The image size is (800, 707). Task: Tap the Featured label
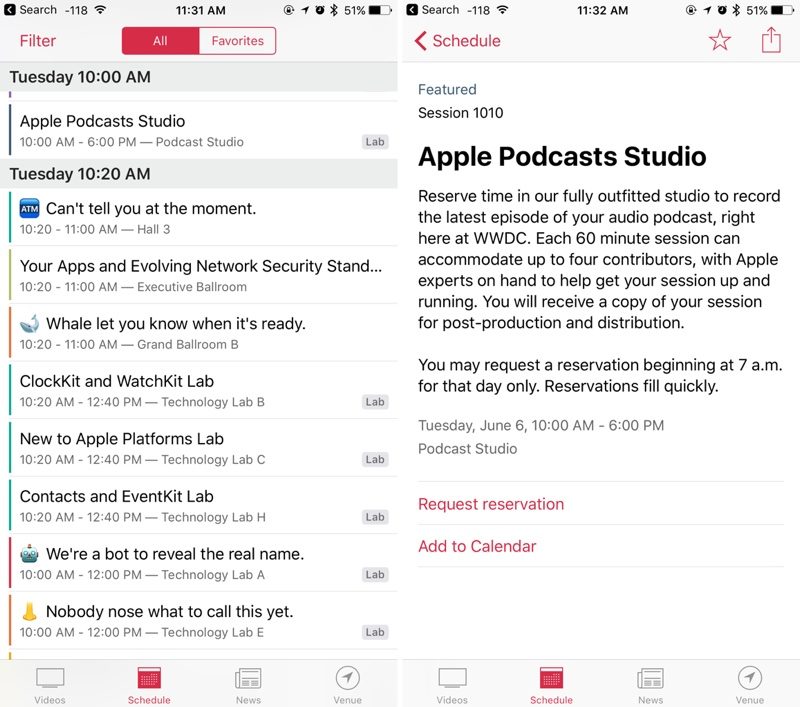(x=447, y=89)
